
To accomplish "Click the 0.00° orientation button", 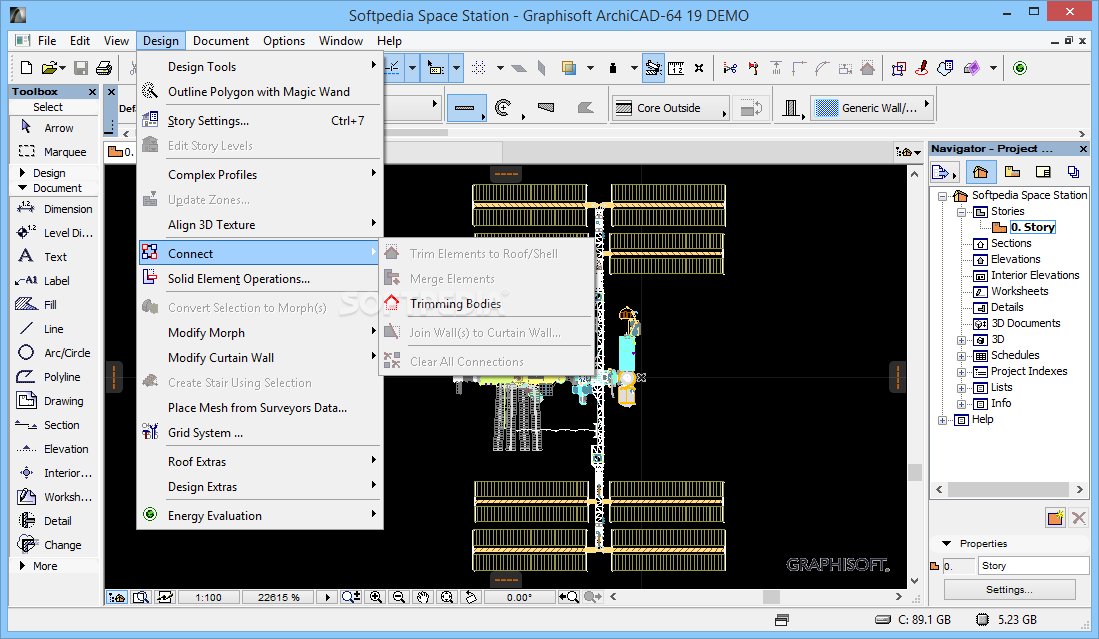I will 519,598.
